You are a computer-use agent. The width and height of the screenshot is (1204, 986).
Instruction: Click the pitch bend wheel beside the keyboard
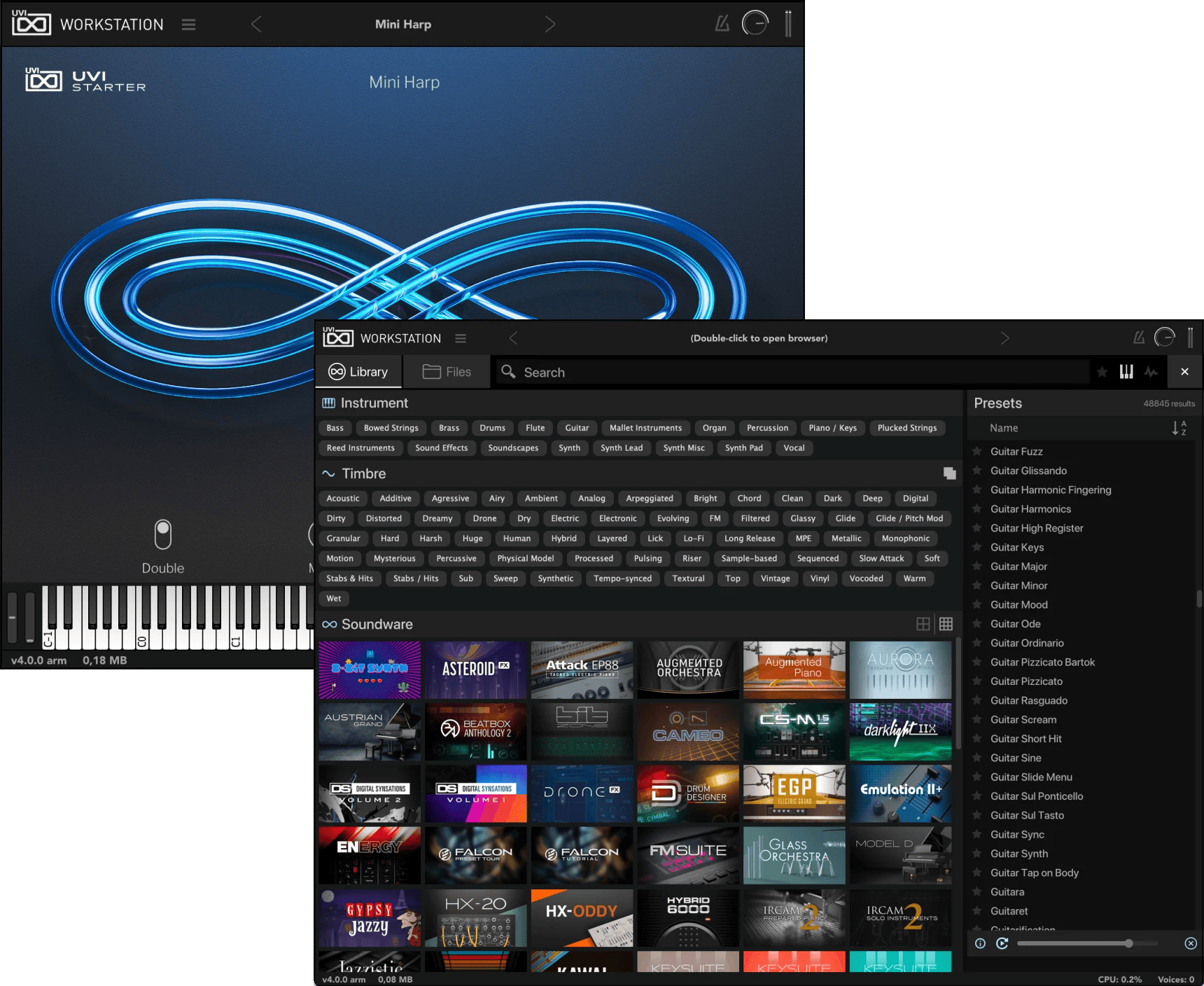[12, 617]
